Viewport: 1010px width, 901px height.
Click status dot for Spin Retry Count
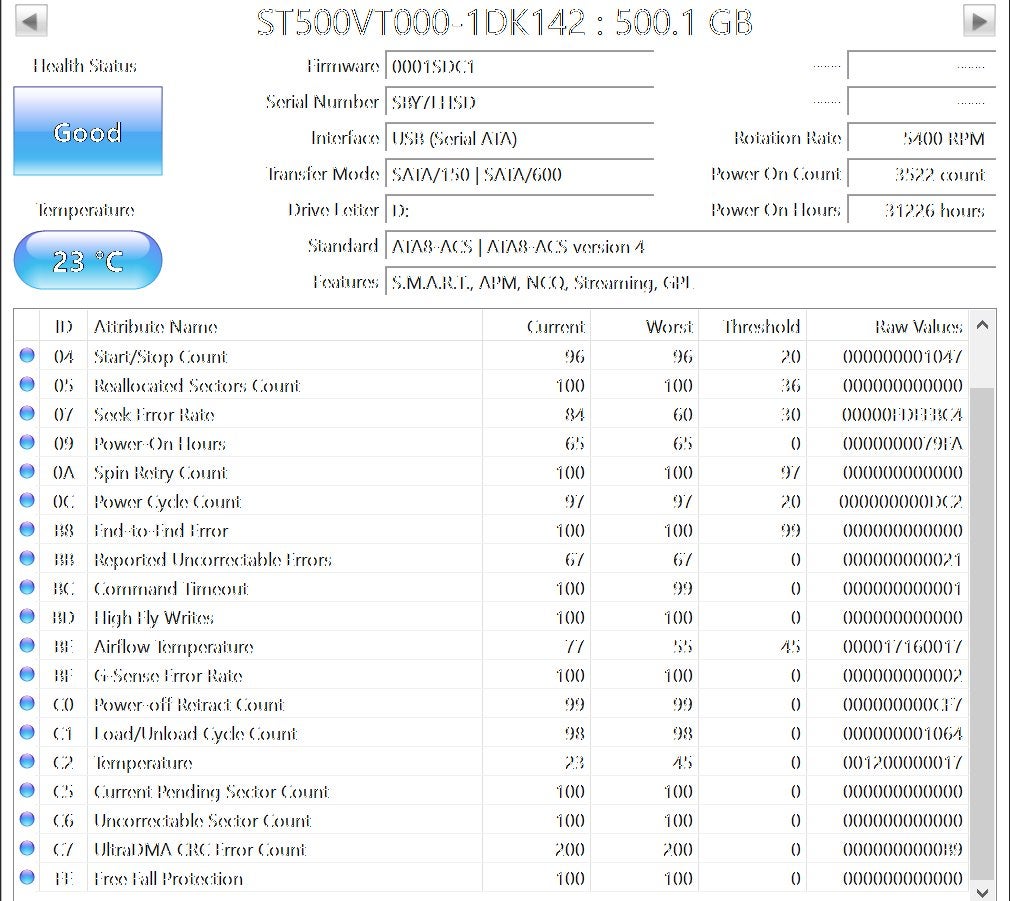[x=27, y=471]
